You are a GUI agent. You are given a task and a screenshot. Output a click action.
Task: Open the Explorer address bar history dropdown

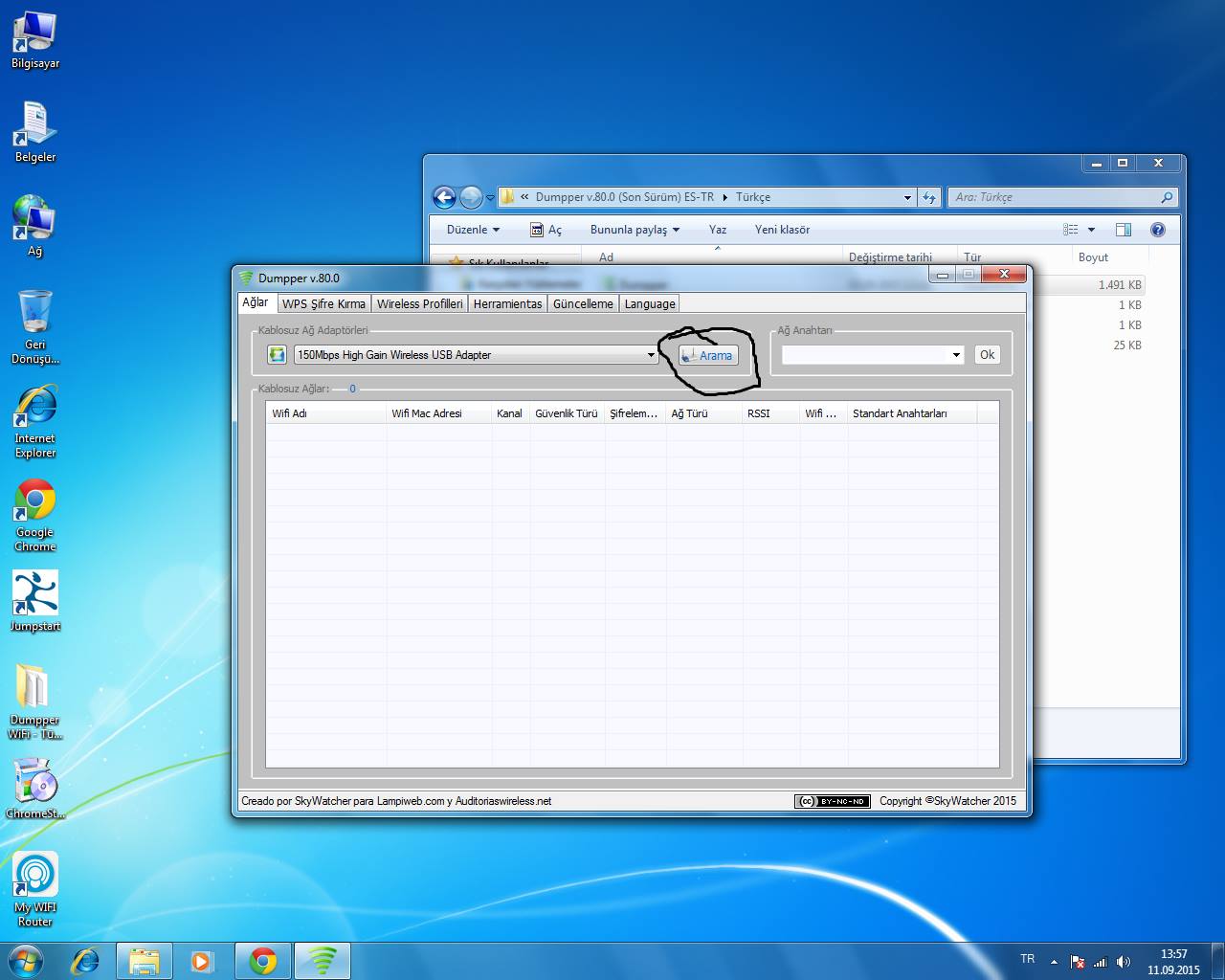[x=907, y=197]
